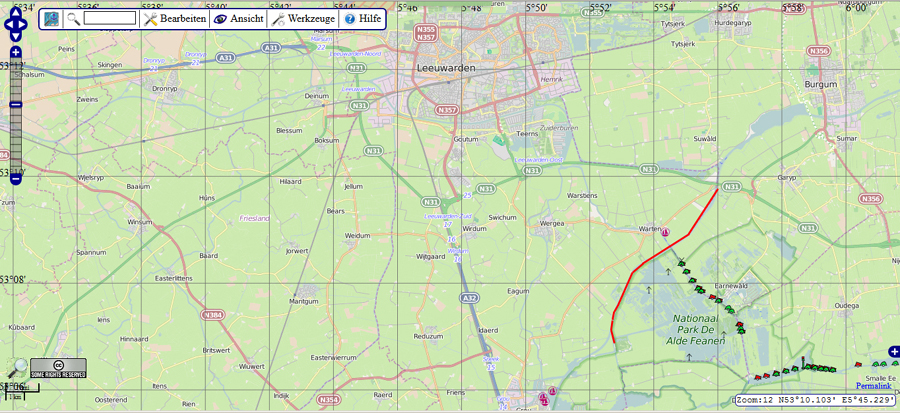Pan the map up with the arrow
Screen dimensions: 900x413
[x=16, y=10]
